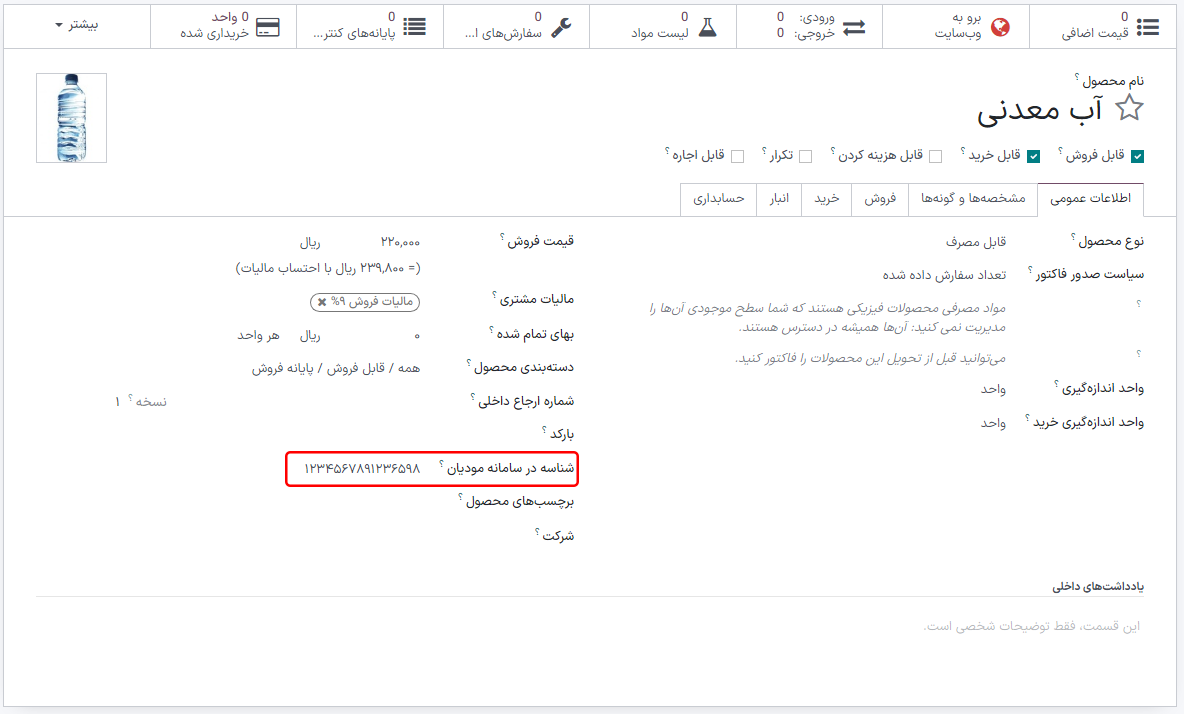Click the water bottle product image
Screen dimensions: 1184x714
point(71,118)
